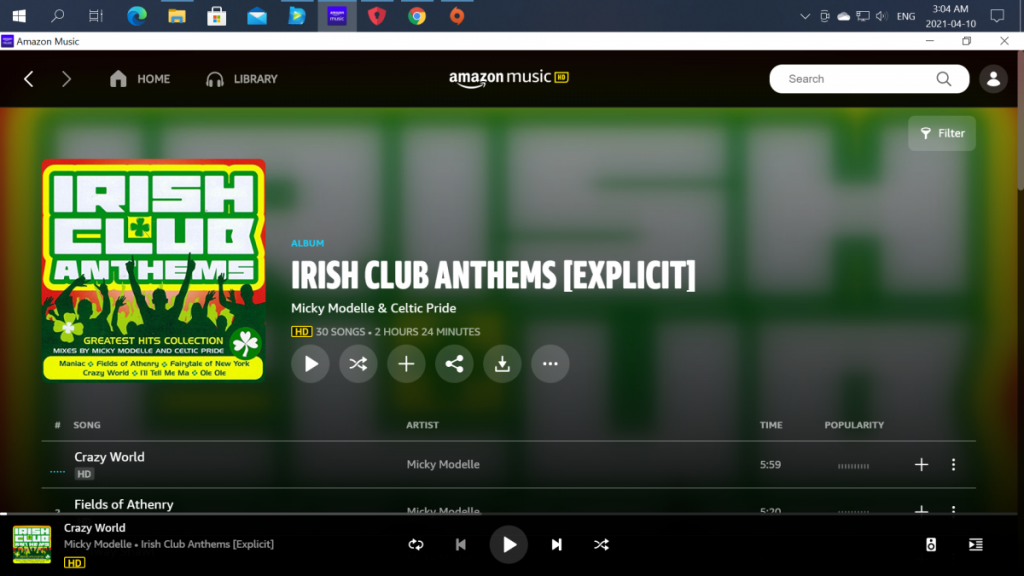
Task: Go back with the left arrow
Action: [x=29, y=79]
